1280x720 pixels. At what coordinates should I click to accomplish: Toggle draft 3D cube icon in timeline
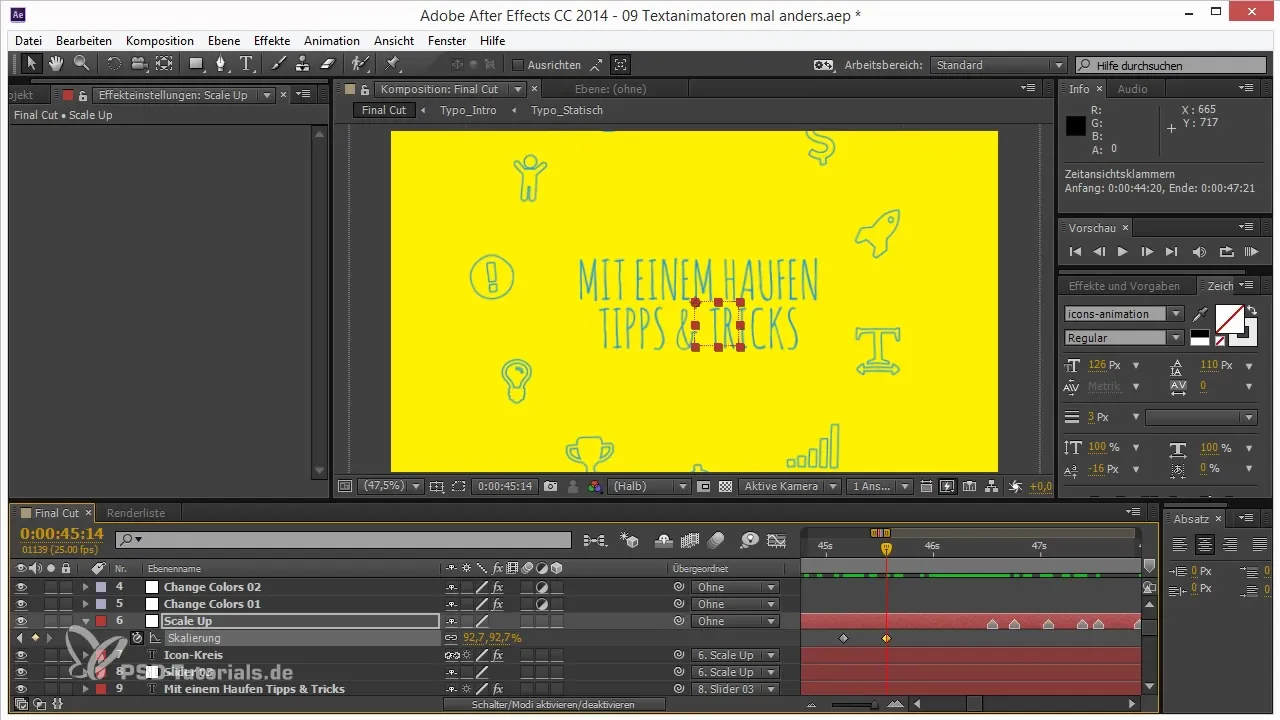click(x=630, y=540)
